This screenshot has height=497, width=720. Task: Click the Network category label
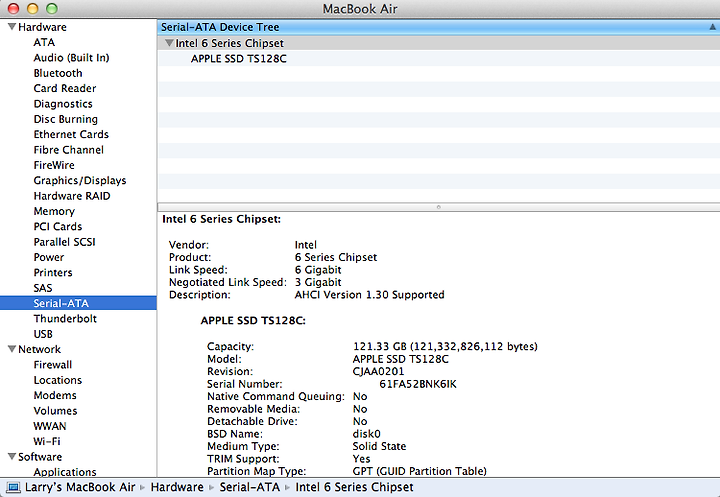[x=39, y=350]
